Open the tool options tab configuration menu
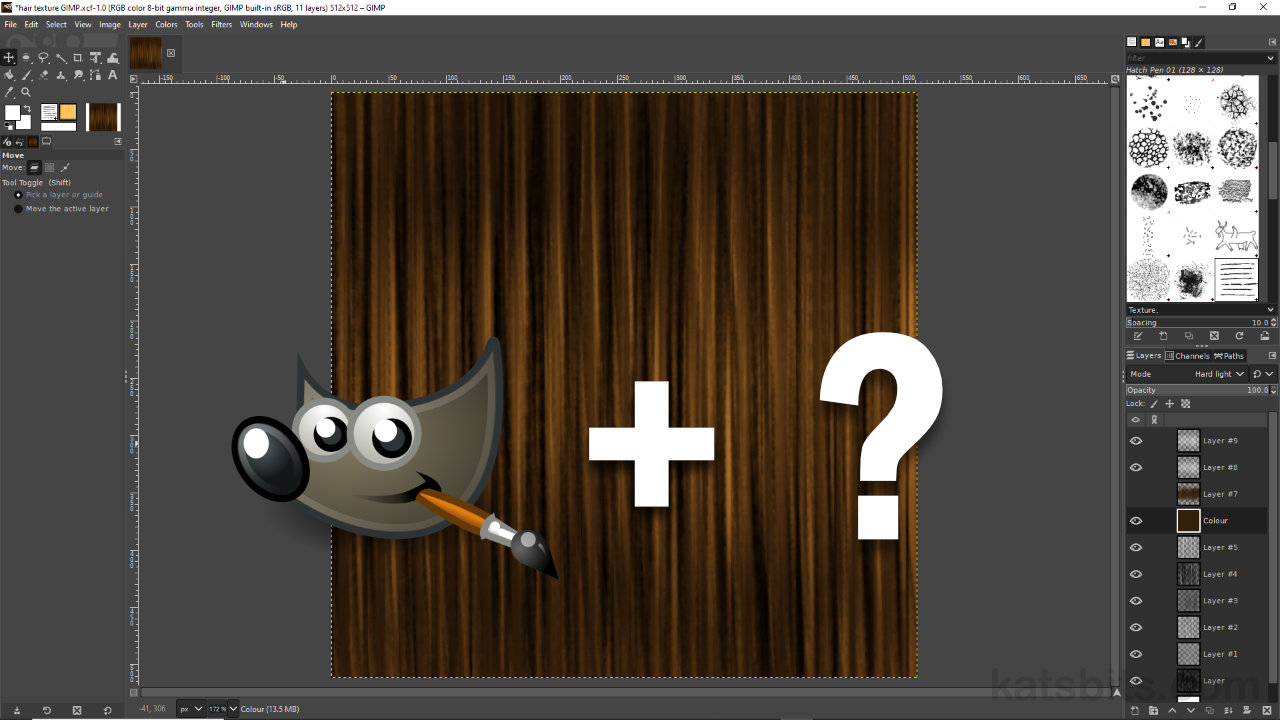This screenshot has height=720, width=1280. (x=118, y=142)
